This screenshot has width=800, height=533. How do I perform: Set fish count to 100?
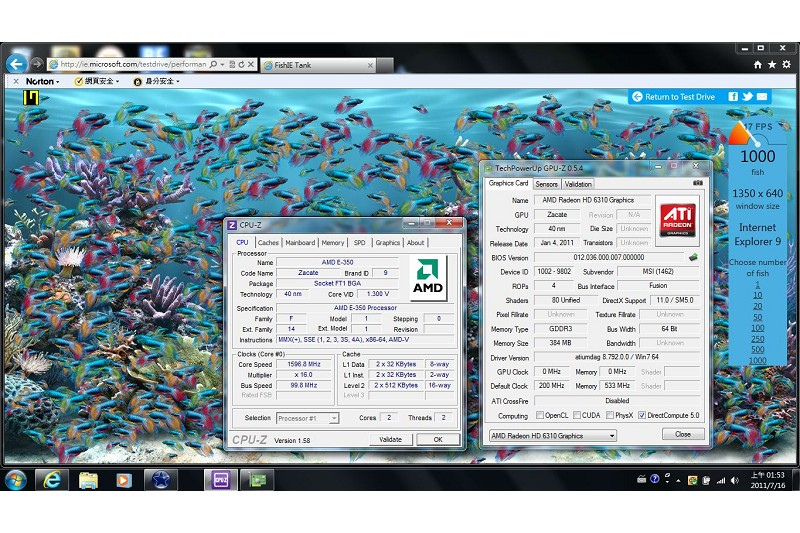point(758,328)
